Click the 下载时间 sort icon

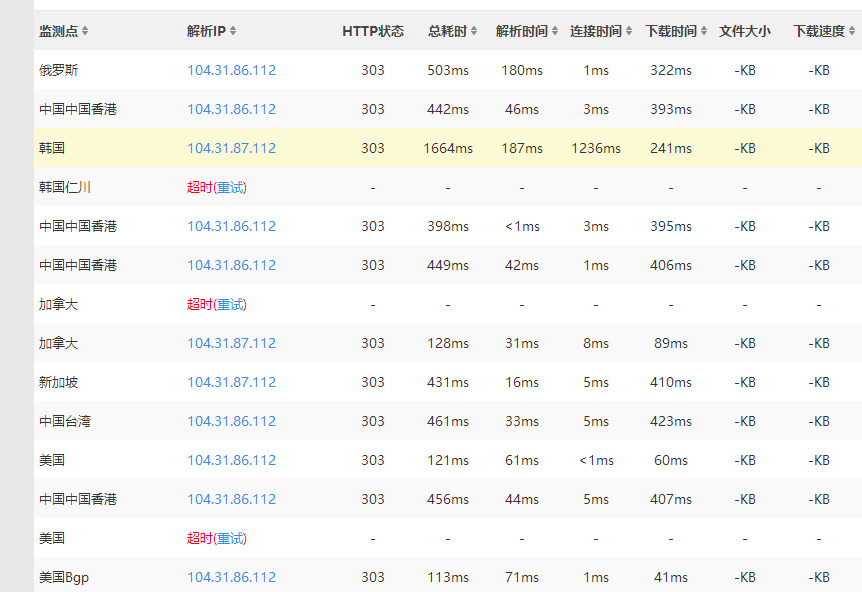pyautogui.click(x=704, y=31)
